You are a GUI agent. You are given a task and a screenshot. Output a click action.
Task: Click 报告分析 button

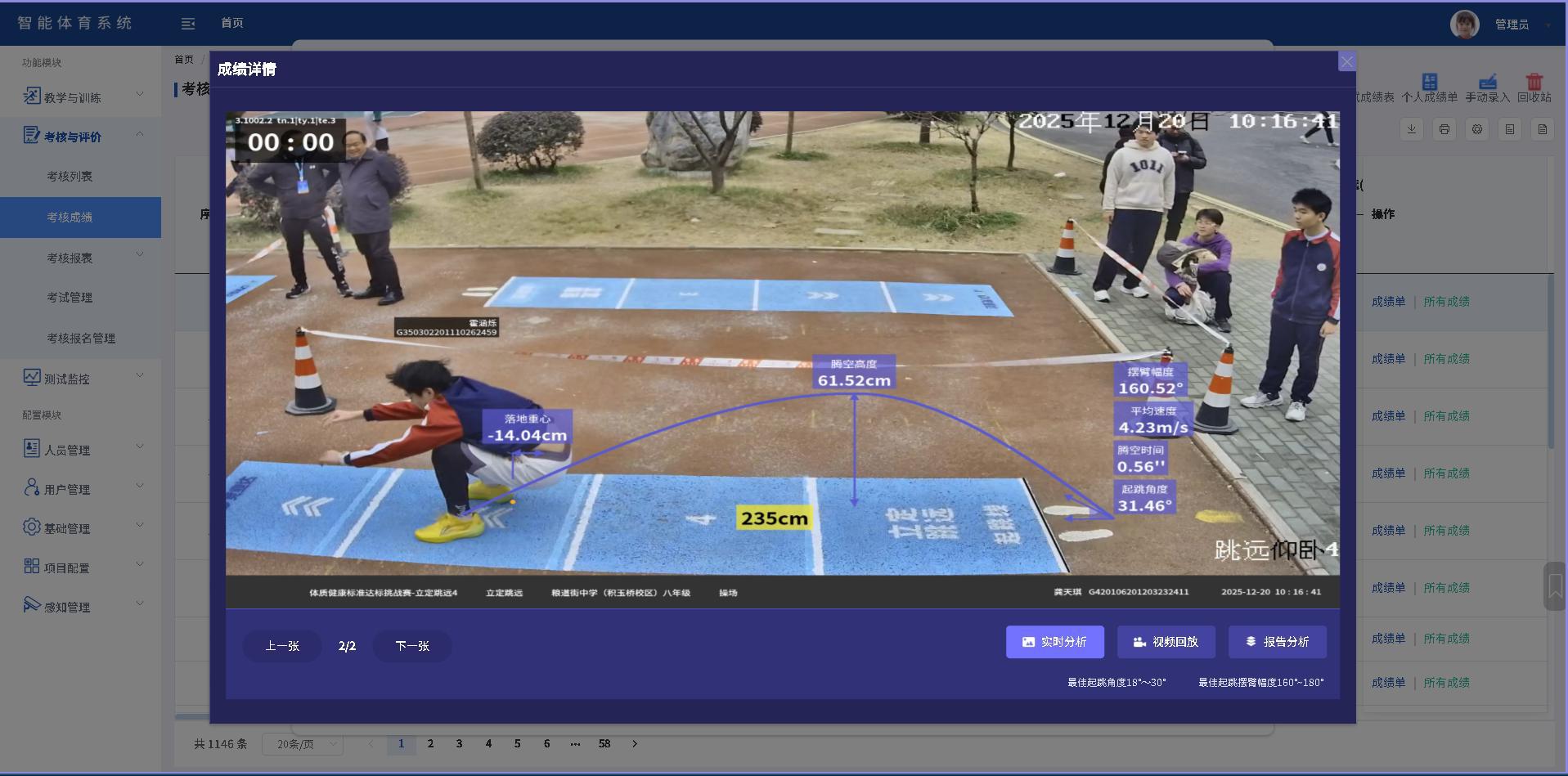(x=1277, y=642)
